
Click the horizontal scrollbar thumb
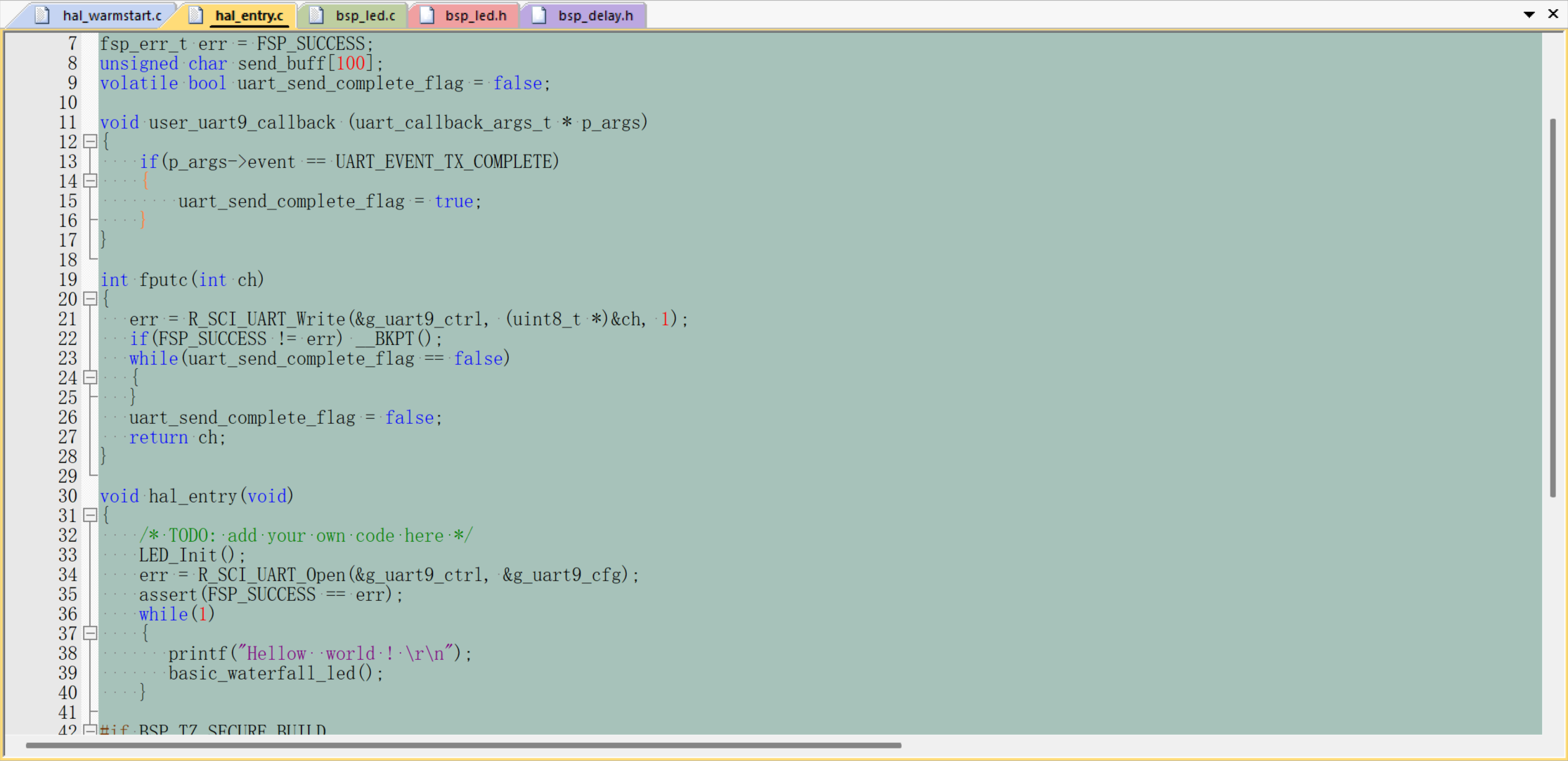tap(463, 745)
